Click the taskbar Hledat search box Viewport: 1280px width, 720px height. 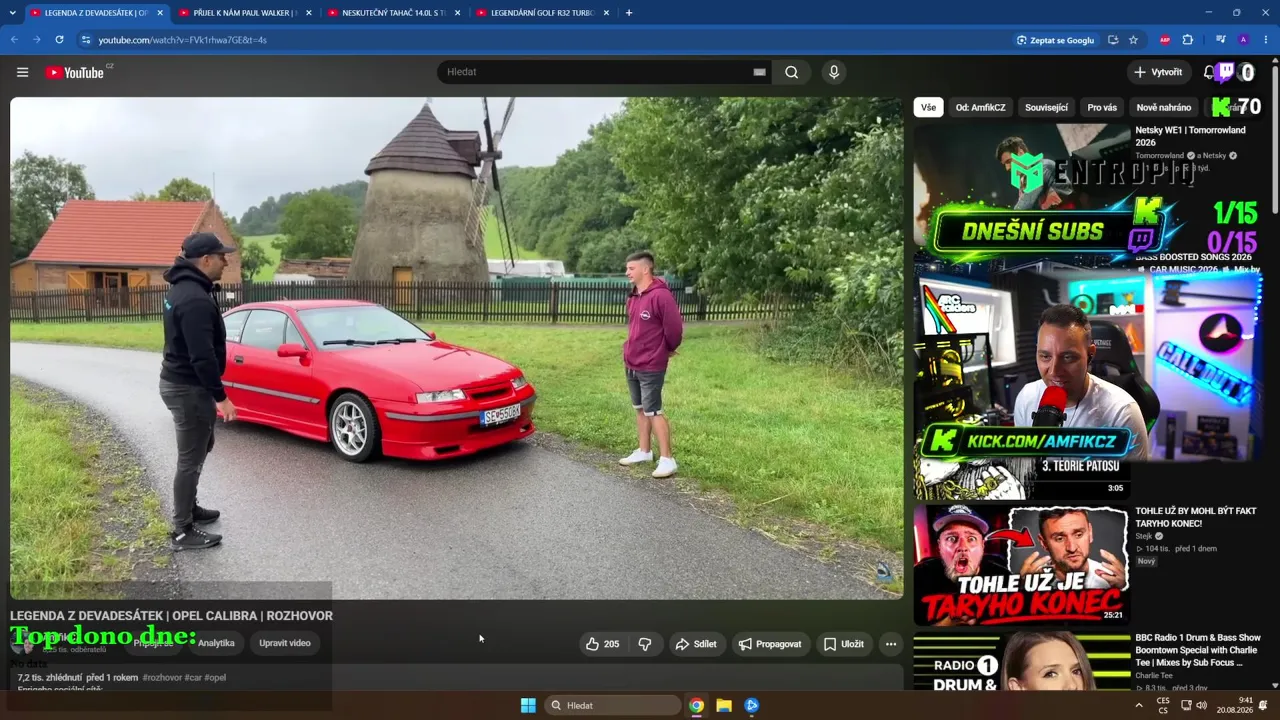point(612,705)
